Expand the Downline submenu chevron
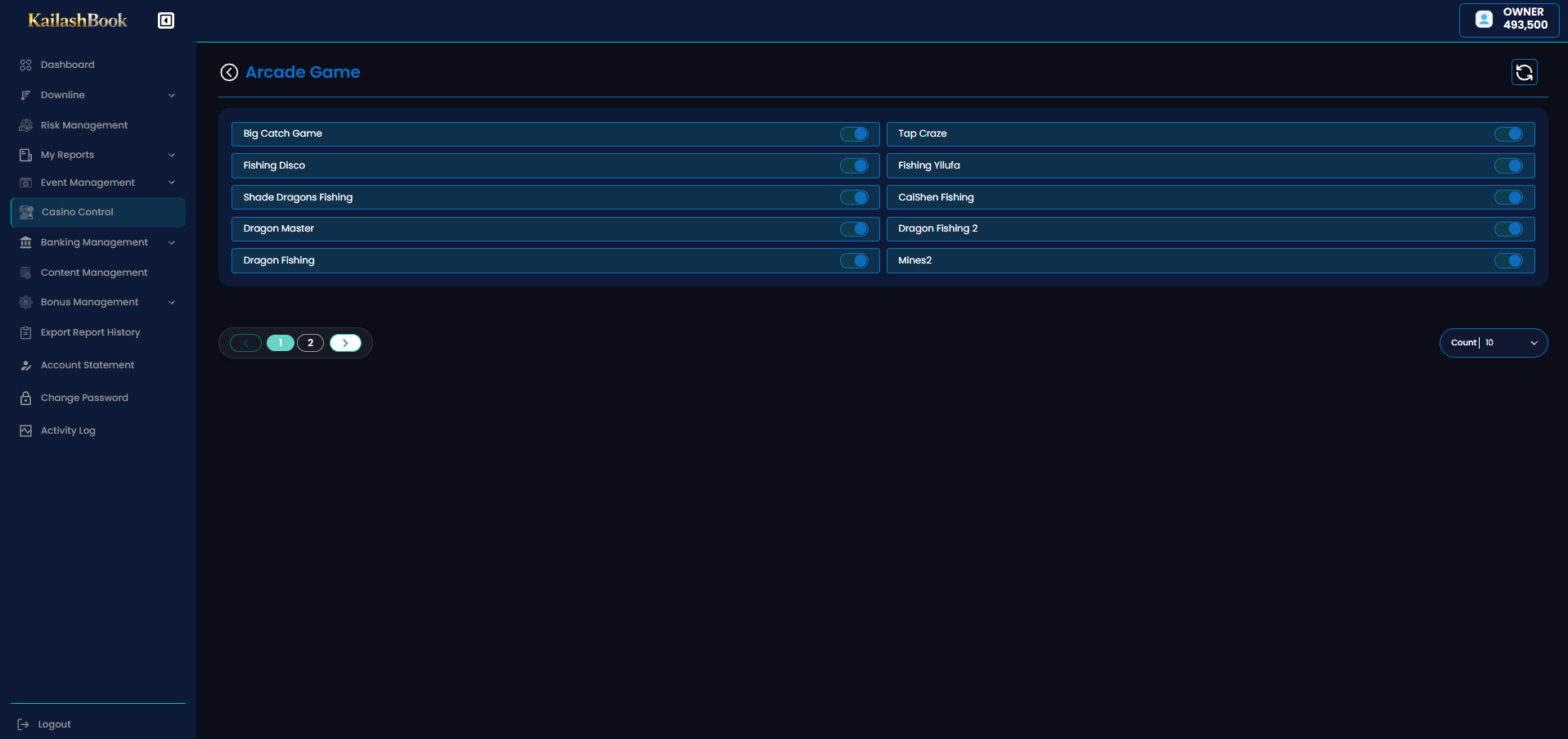The image size is (1568, 739). click(172, 96)
